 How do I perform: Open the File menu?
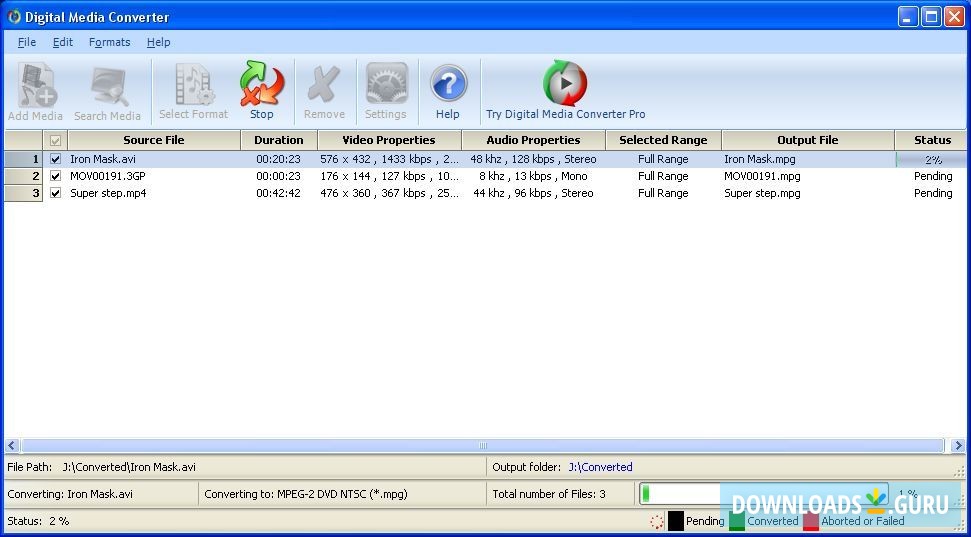[x=27, y=42]
